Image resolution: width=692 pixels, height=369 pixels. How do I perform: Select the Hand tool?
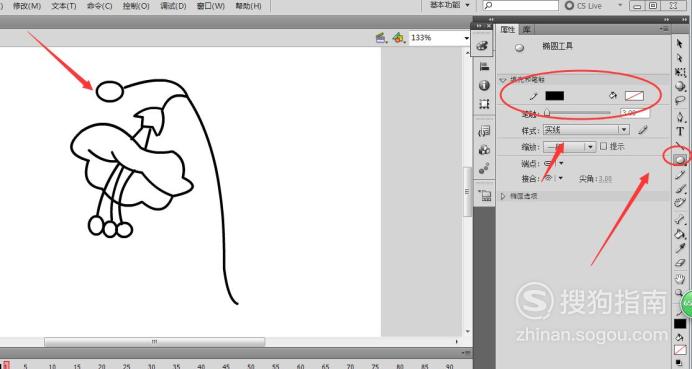(x=680, y=279)
